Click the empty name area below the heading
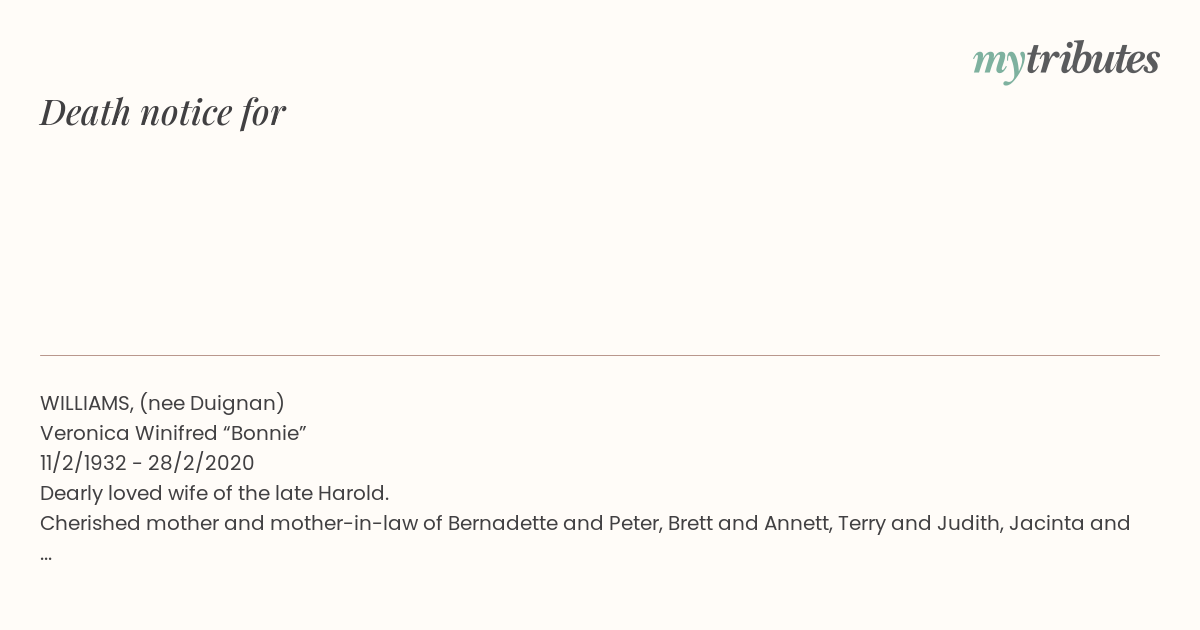Viewport: 1200px width, 630px height. pyautogui.click(x=600, y=240)
